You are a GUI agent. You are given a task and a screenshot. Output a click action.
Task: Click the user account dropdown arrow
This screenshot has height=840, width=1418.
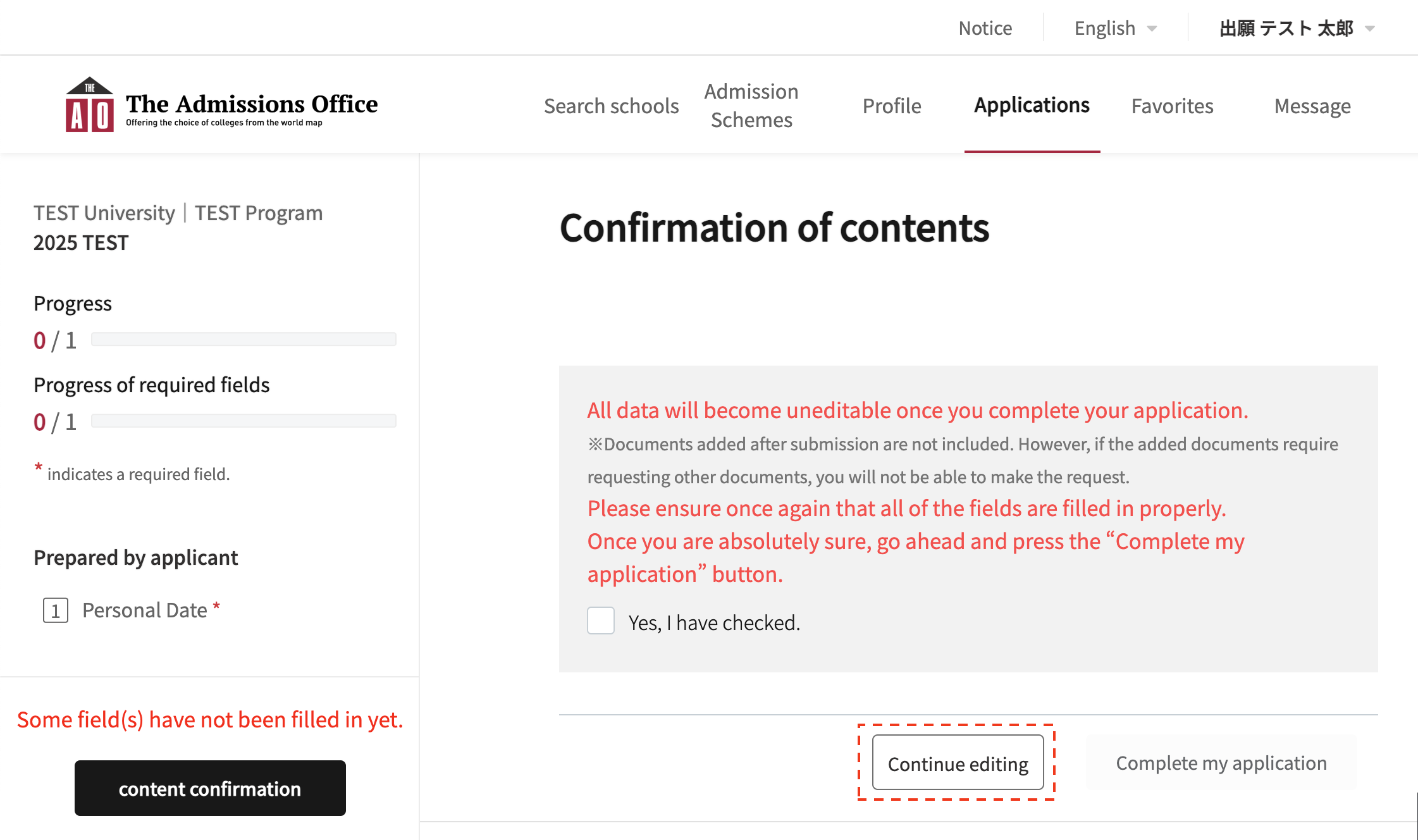[x=1370, y=28]
